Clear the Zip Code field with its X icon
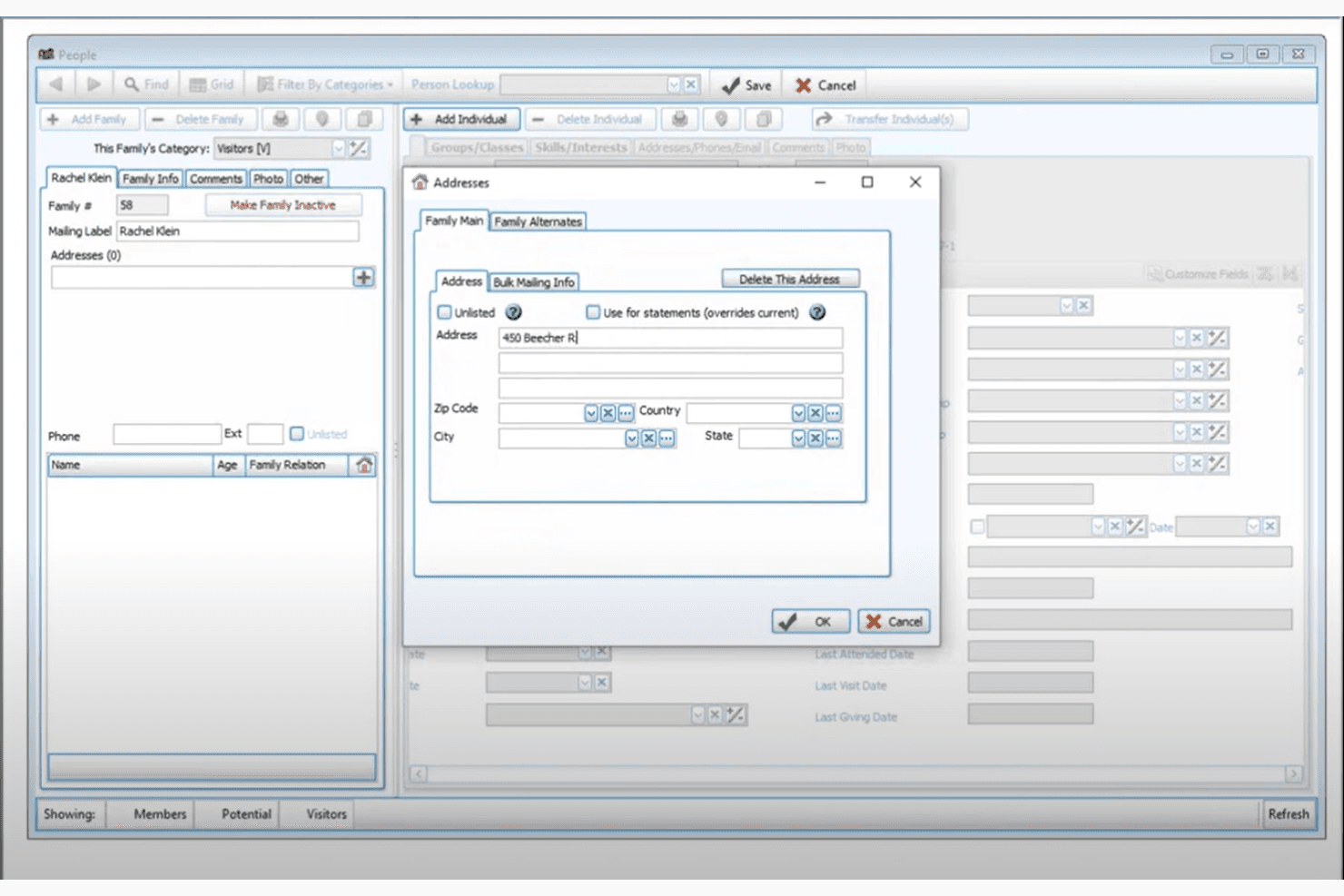Screen dimensions: 1344x896 pyautogui.click(x=608, y=413)
